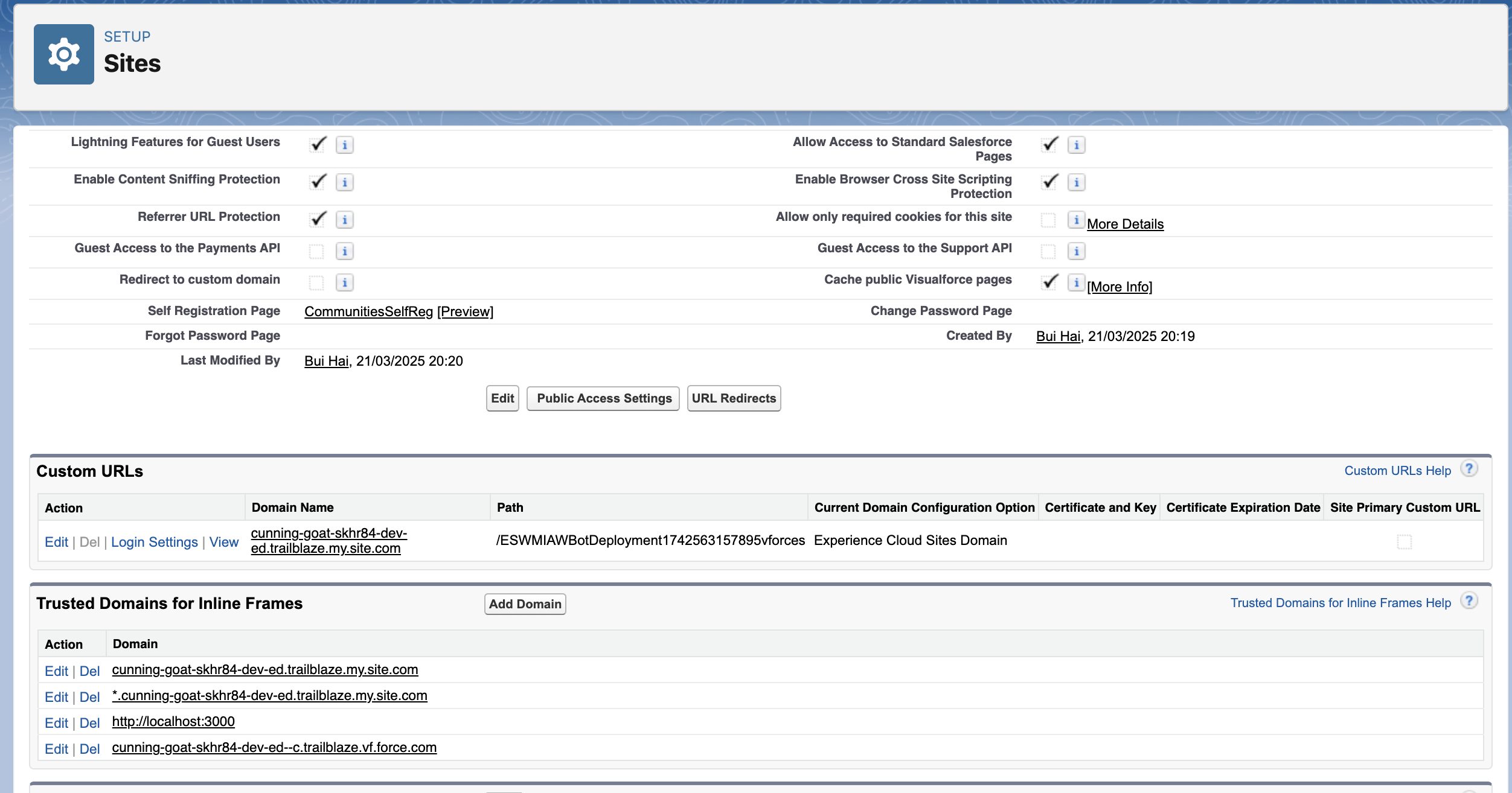Open info icon for Referrer URL Protection
1512x793 pixels.
345,220
